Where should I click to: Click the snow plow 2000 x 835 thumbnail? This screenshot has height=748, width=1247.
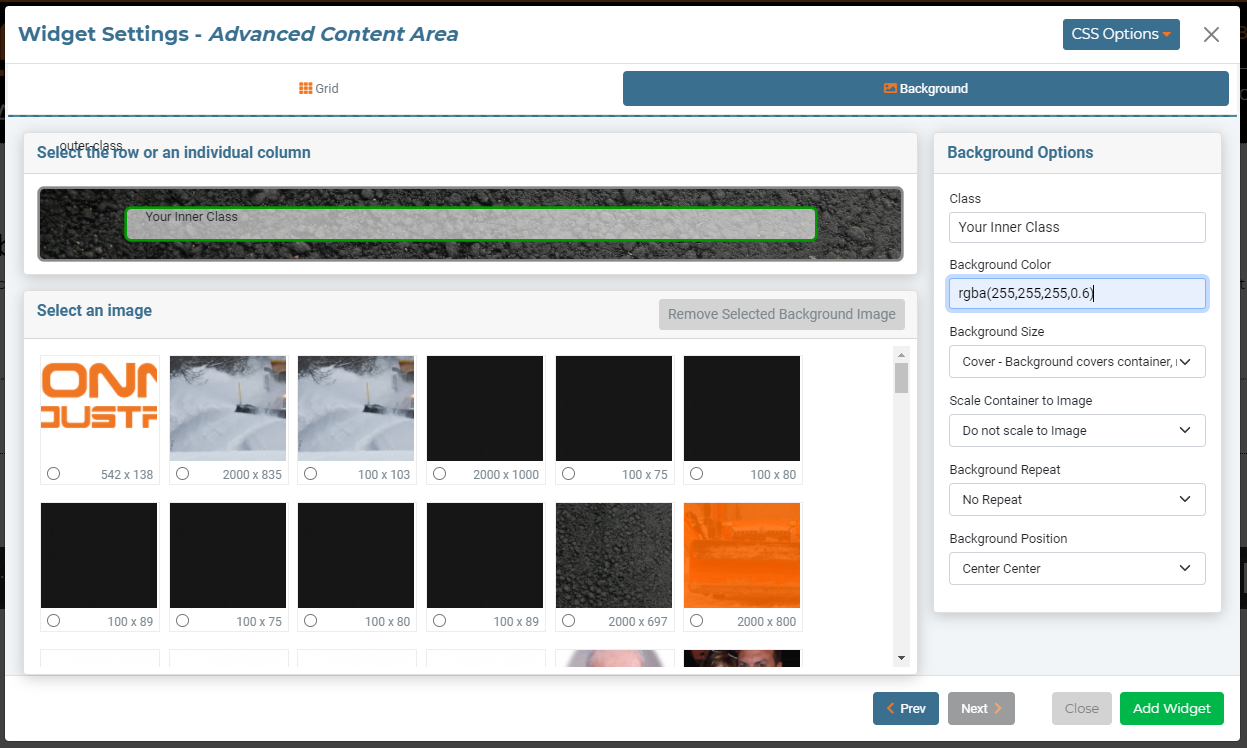point(228,408)
